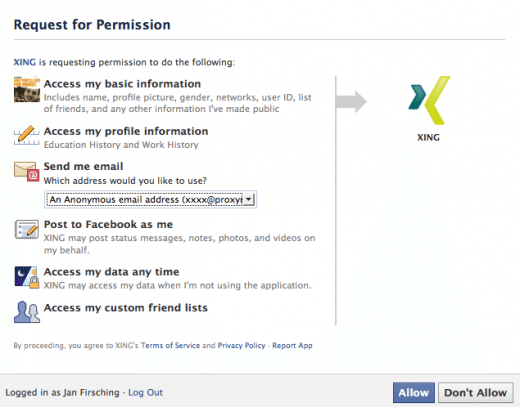Click the Post to Facebook as me heading
520x407 pixels.
pos(108,224)
